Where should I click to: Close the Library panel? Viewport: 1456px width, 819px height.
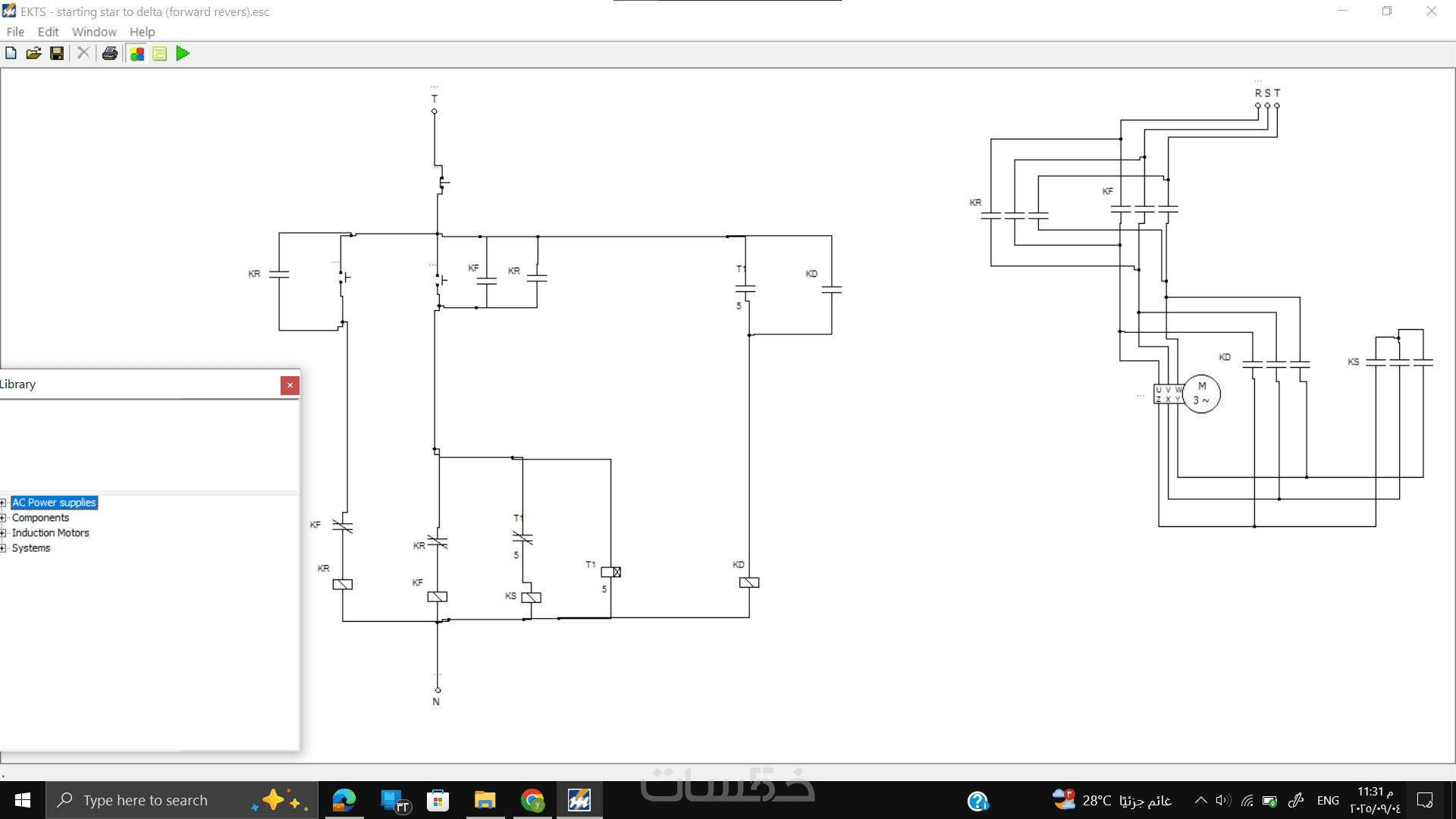point(290,385)
